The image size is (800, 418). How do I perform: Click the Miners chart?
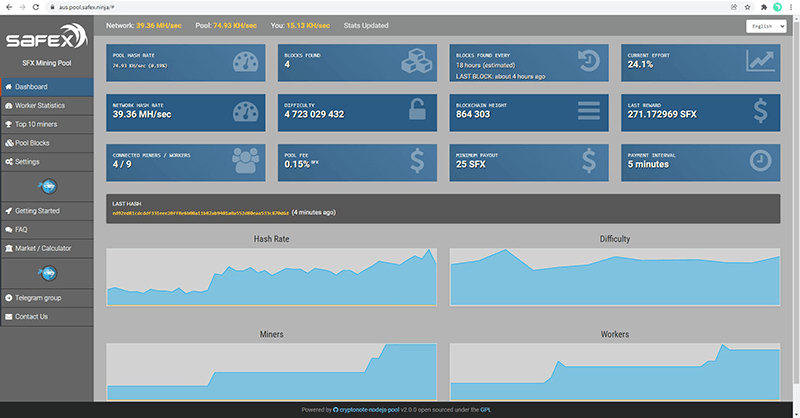pos(271,372)
